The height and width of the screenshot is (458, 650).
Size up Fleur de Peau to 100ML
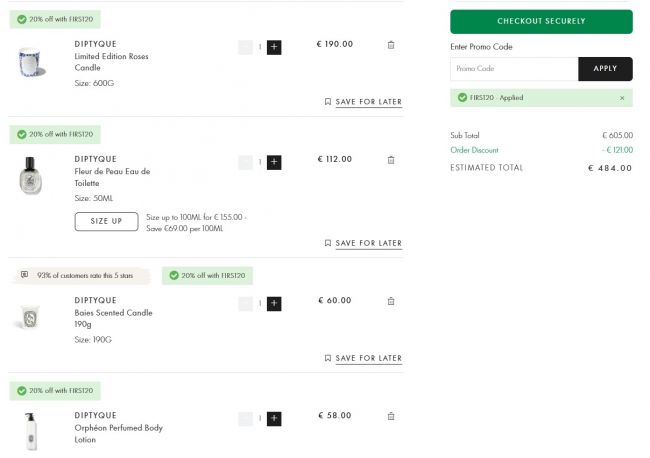click(x=106, y=221)
